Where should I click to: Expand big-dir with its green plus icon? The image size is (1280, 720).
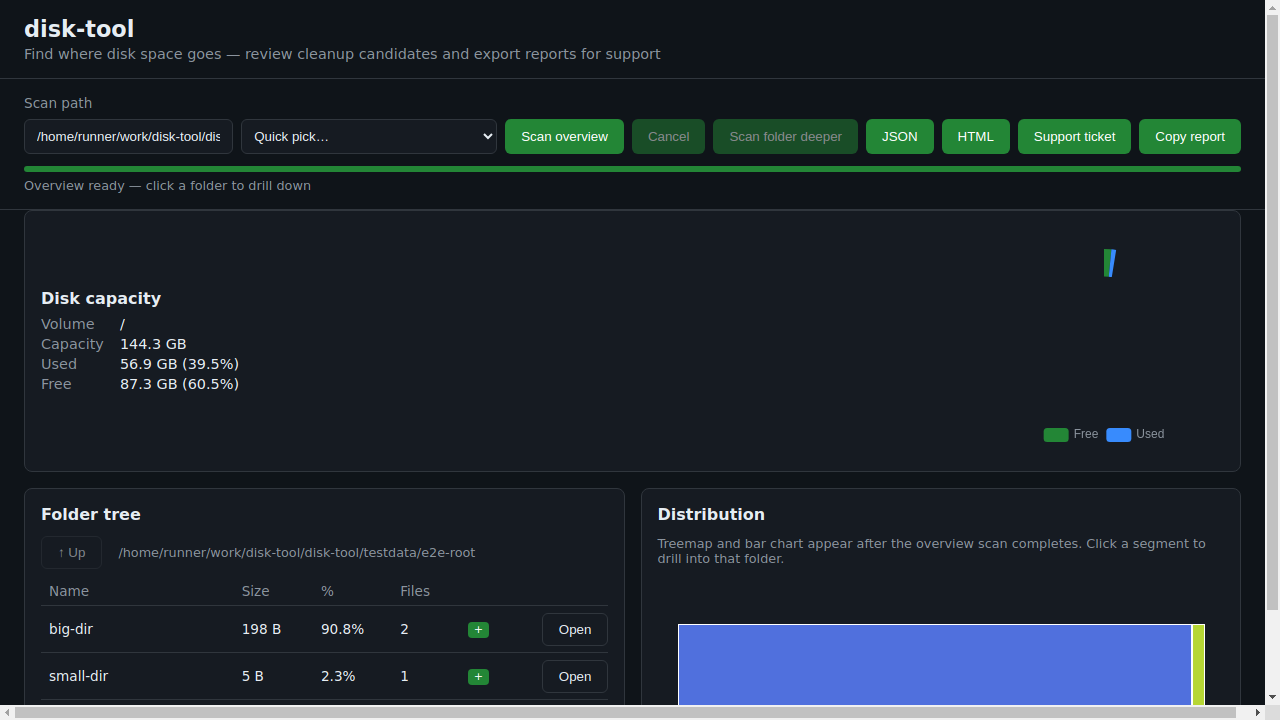point(478,630)
